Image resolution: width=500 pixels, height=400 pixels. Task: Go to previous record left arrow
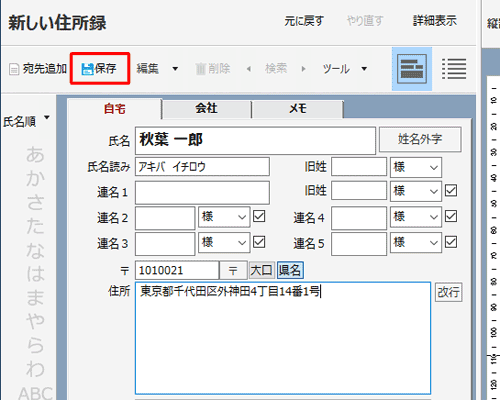click(x=248, y=69)
